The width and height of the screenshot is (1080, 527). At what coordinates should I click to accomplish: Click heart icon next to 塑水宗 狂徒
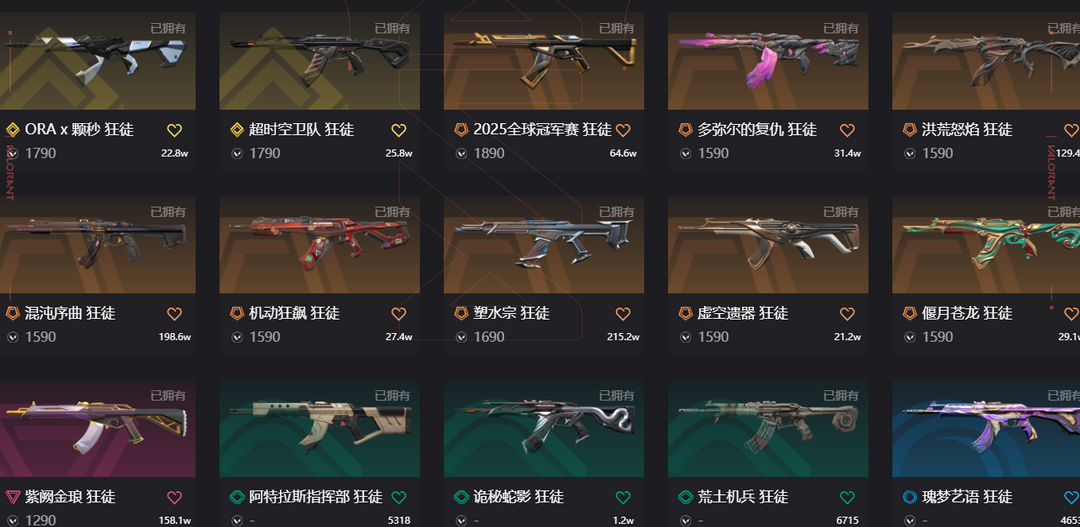[623, 314]
